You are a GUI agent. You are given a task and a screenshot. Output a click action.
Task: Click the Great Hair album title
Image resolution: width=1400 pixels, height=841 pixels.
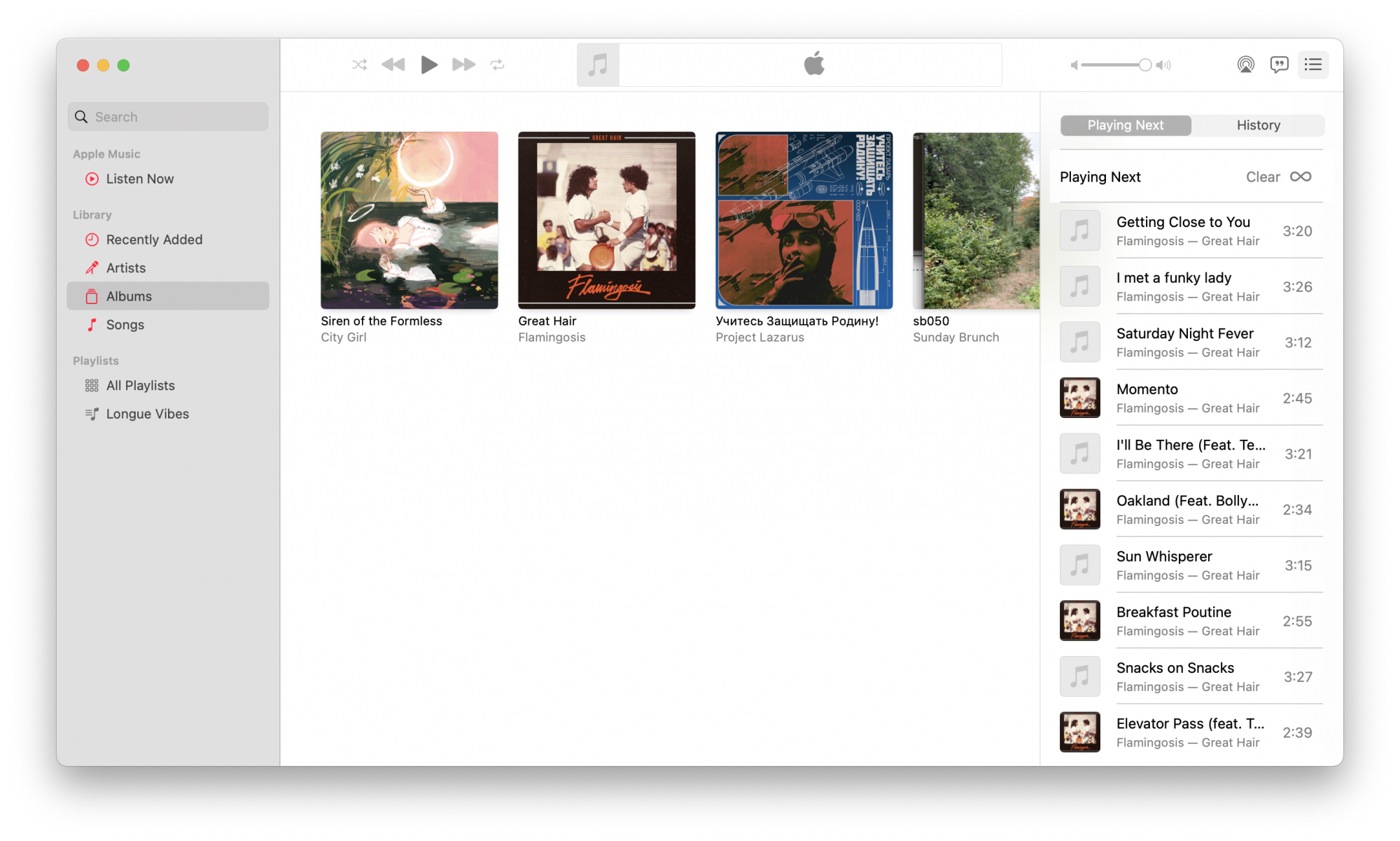click(547, 321)
